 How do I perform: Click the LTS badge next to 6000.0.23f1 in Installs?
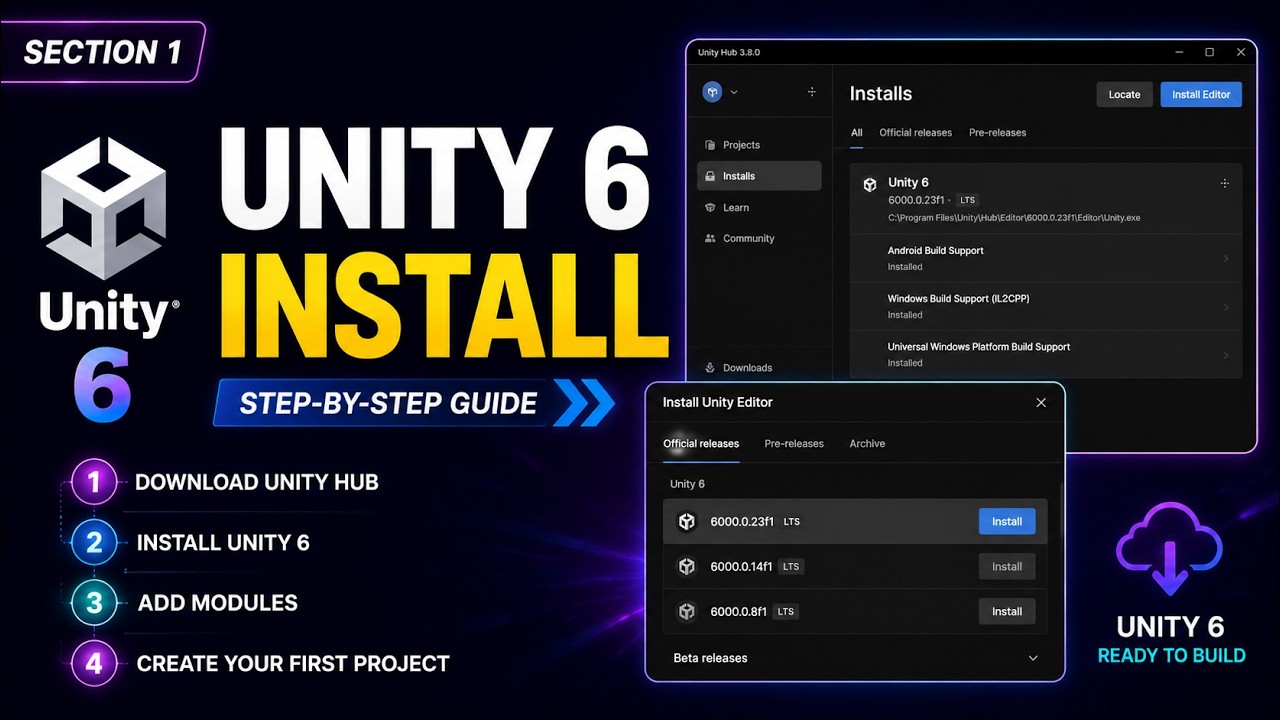tap(967, 200)
